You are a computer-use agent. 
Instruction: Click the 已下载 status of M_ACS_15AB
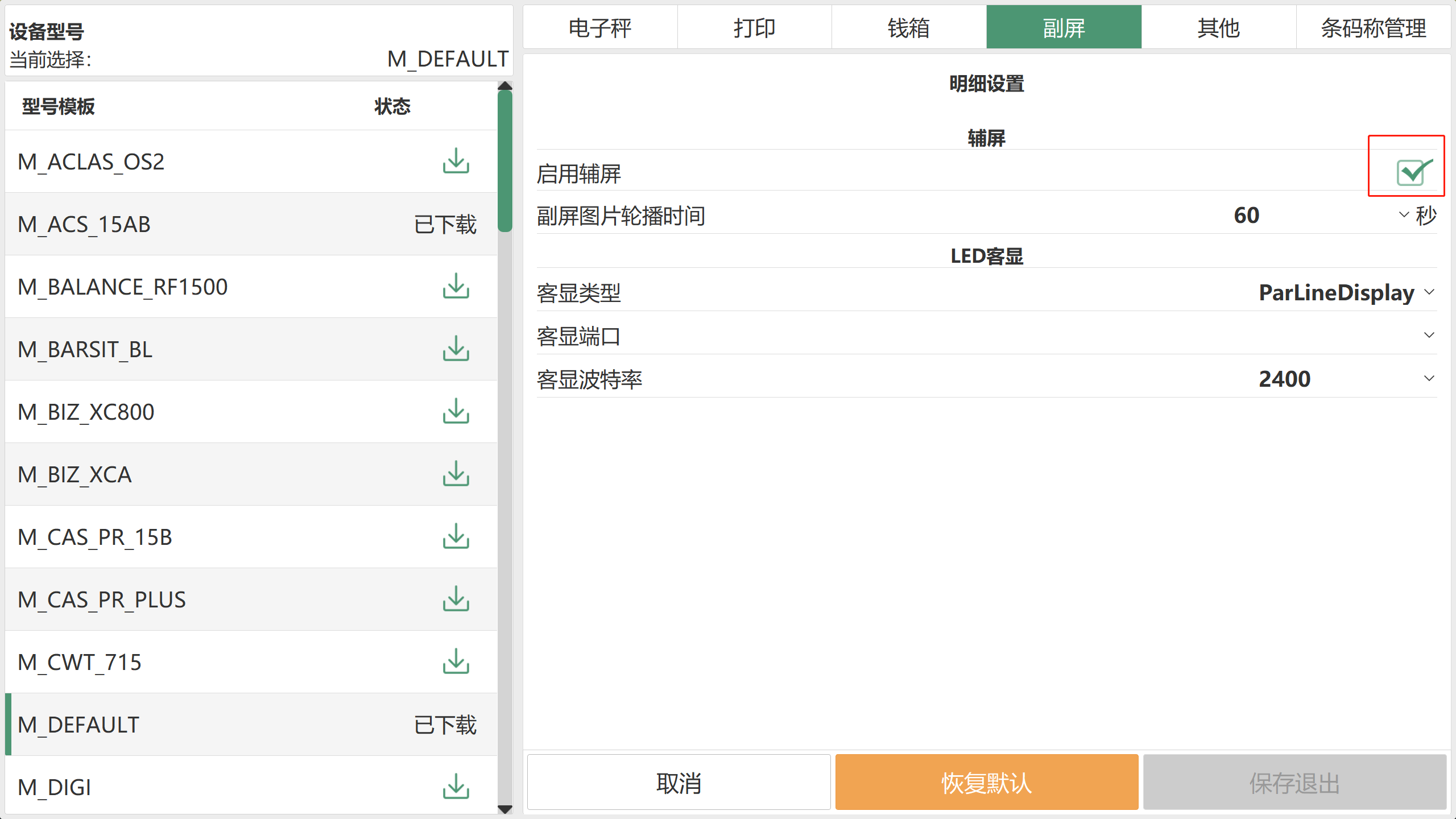tap(445, 225)
